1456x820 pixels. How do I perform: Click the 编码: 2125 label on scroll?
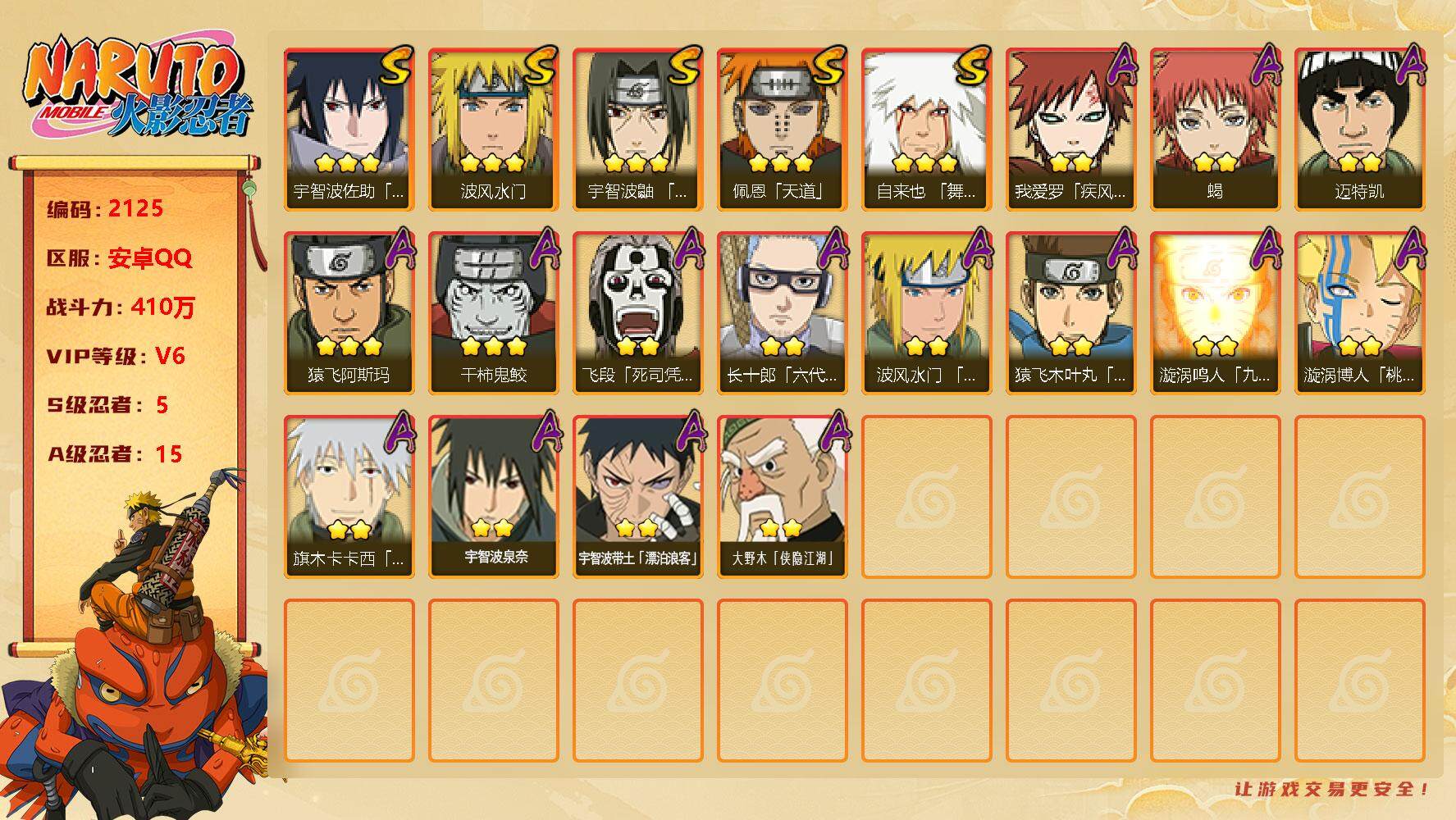pos(105,209)
